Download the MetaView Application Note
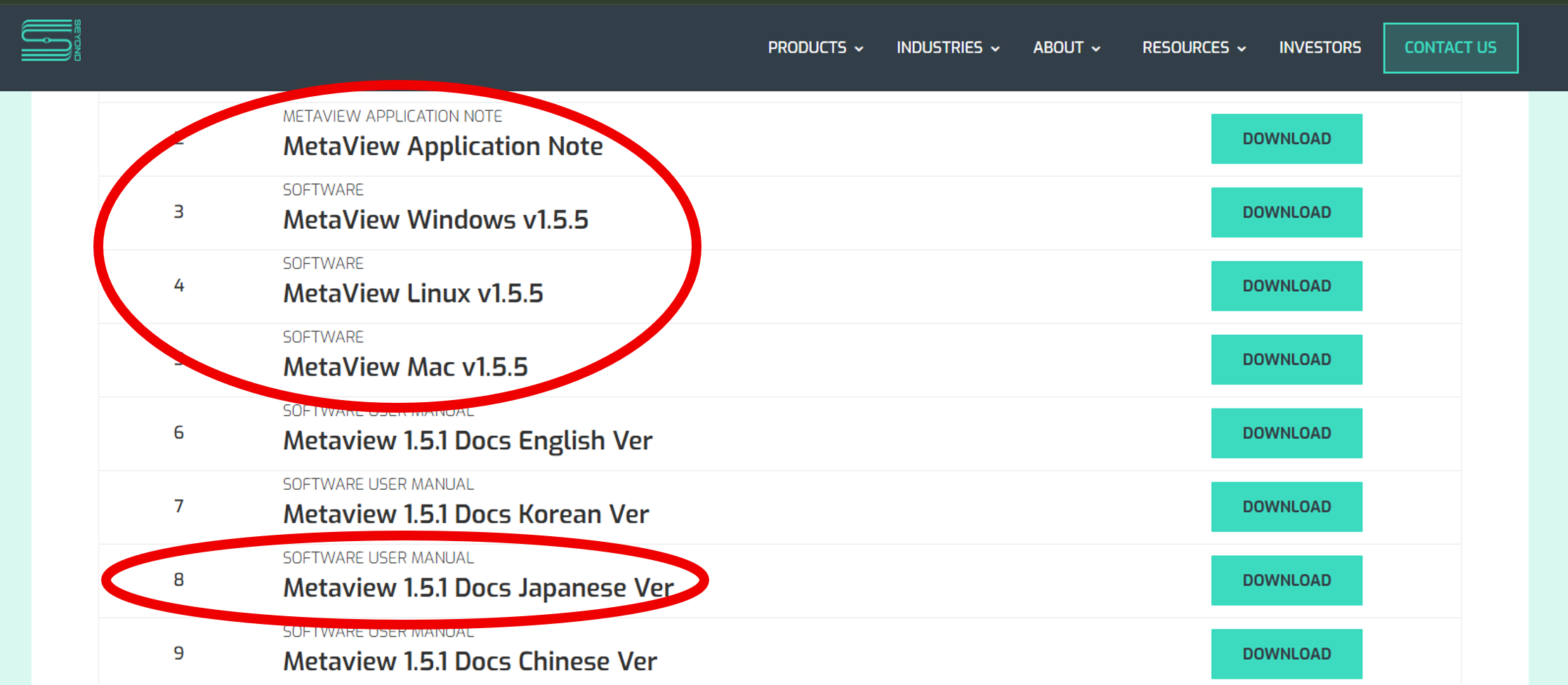Screen dimensions: 1568x685 1286,139
